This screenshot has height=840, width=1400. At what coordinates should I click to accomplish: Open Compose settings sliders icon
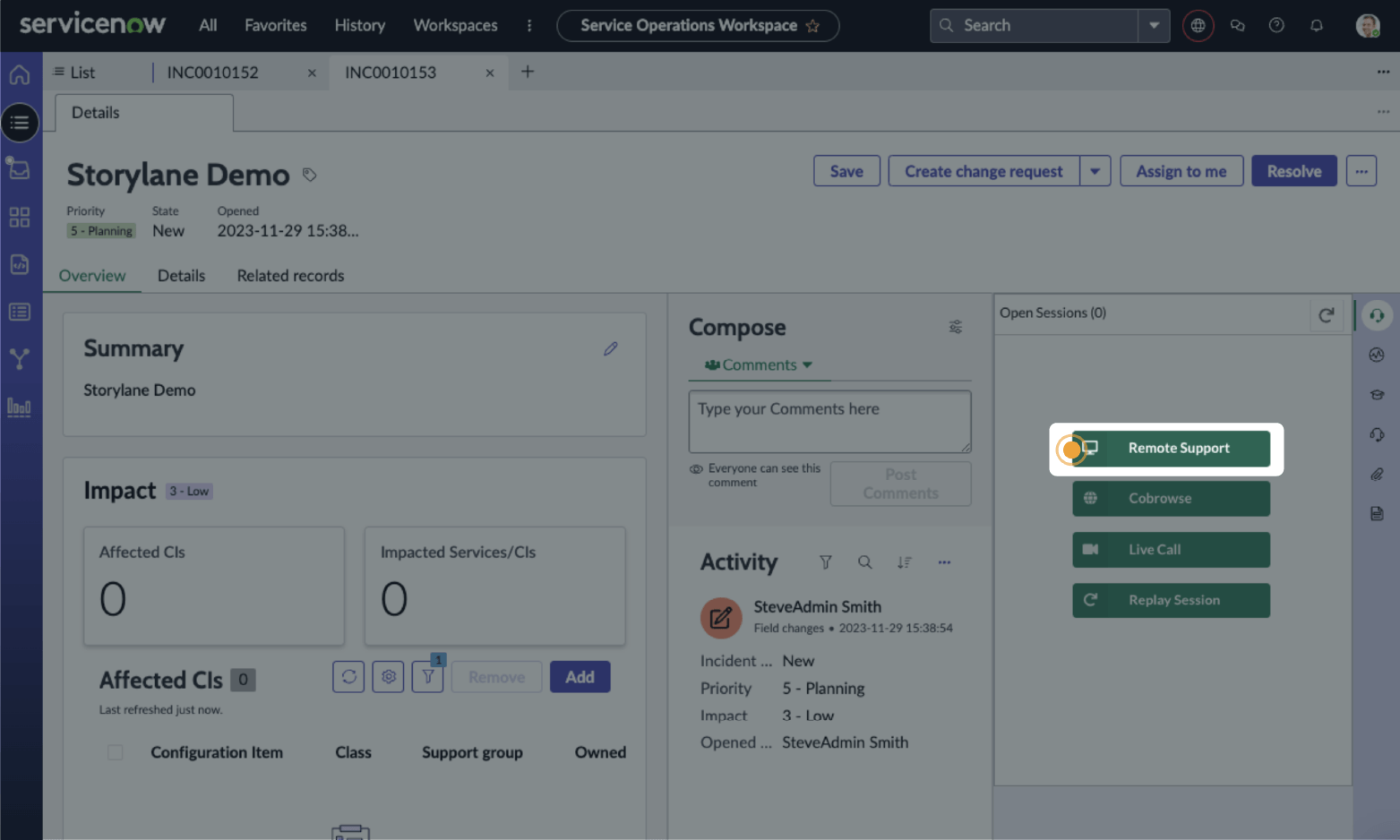click(956, 327)
